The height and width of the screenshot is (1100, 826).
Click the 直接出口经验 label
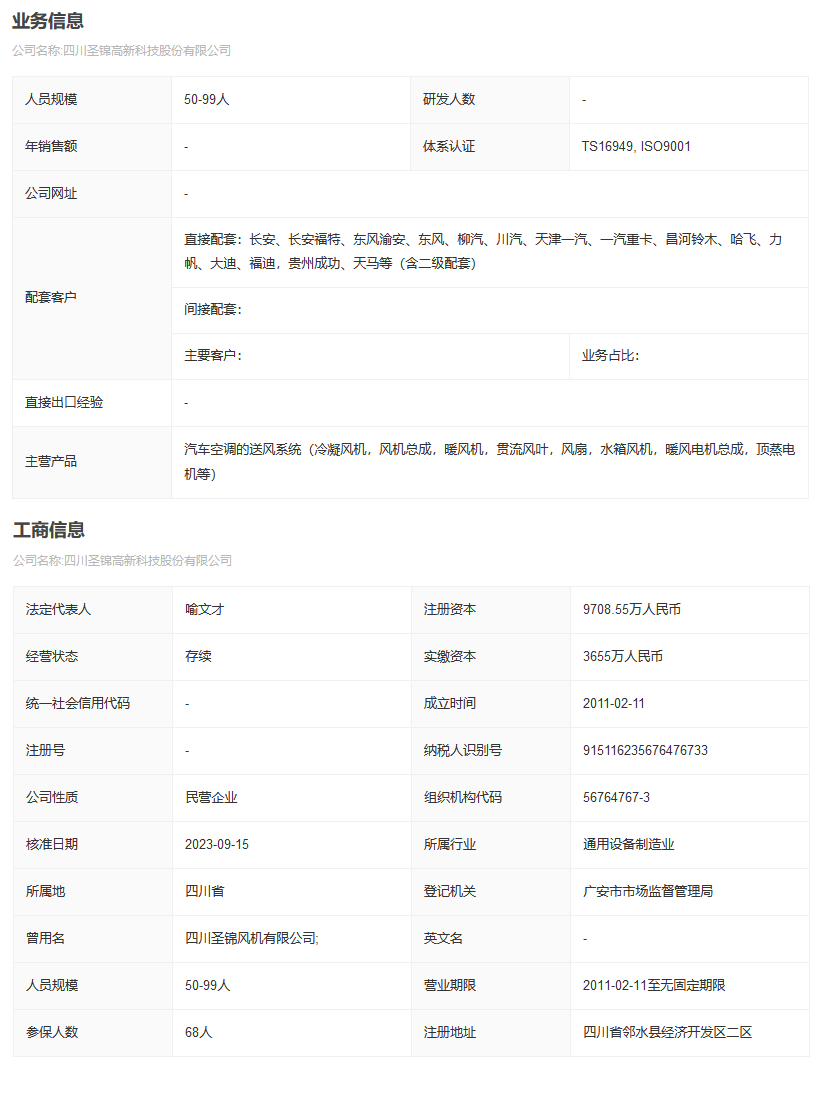click(65, 403)
